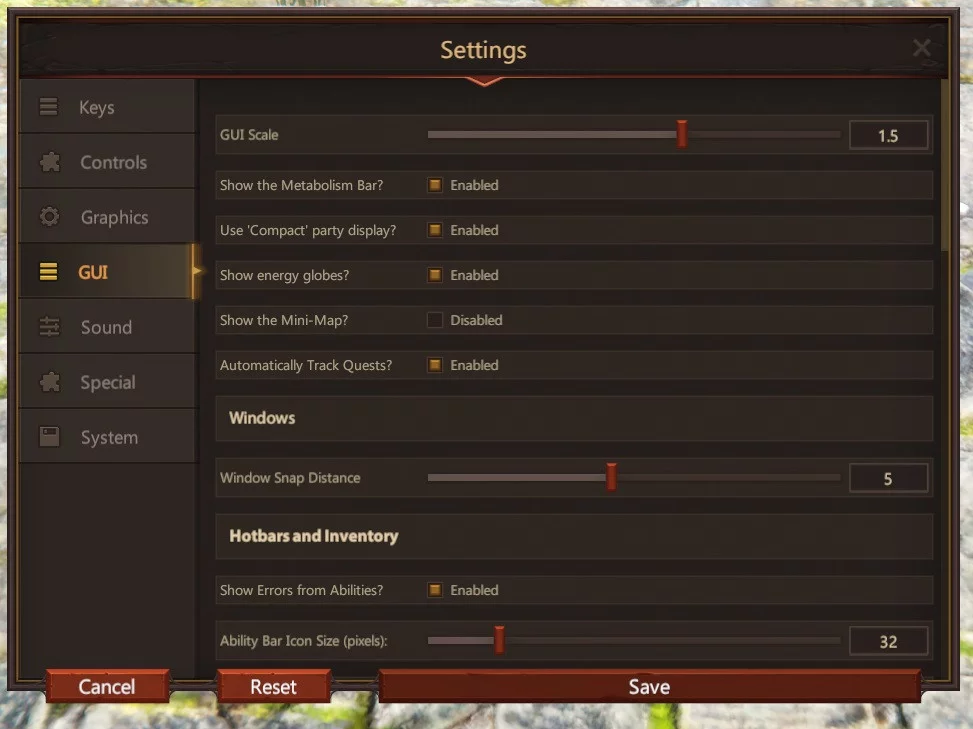
Task: Click the GUI menu-lines icon
Action: point(48,272)
